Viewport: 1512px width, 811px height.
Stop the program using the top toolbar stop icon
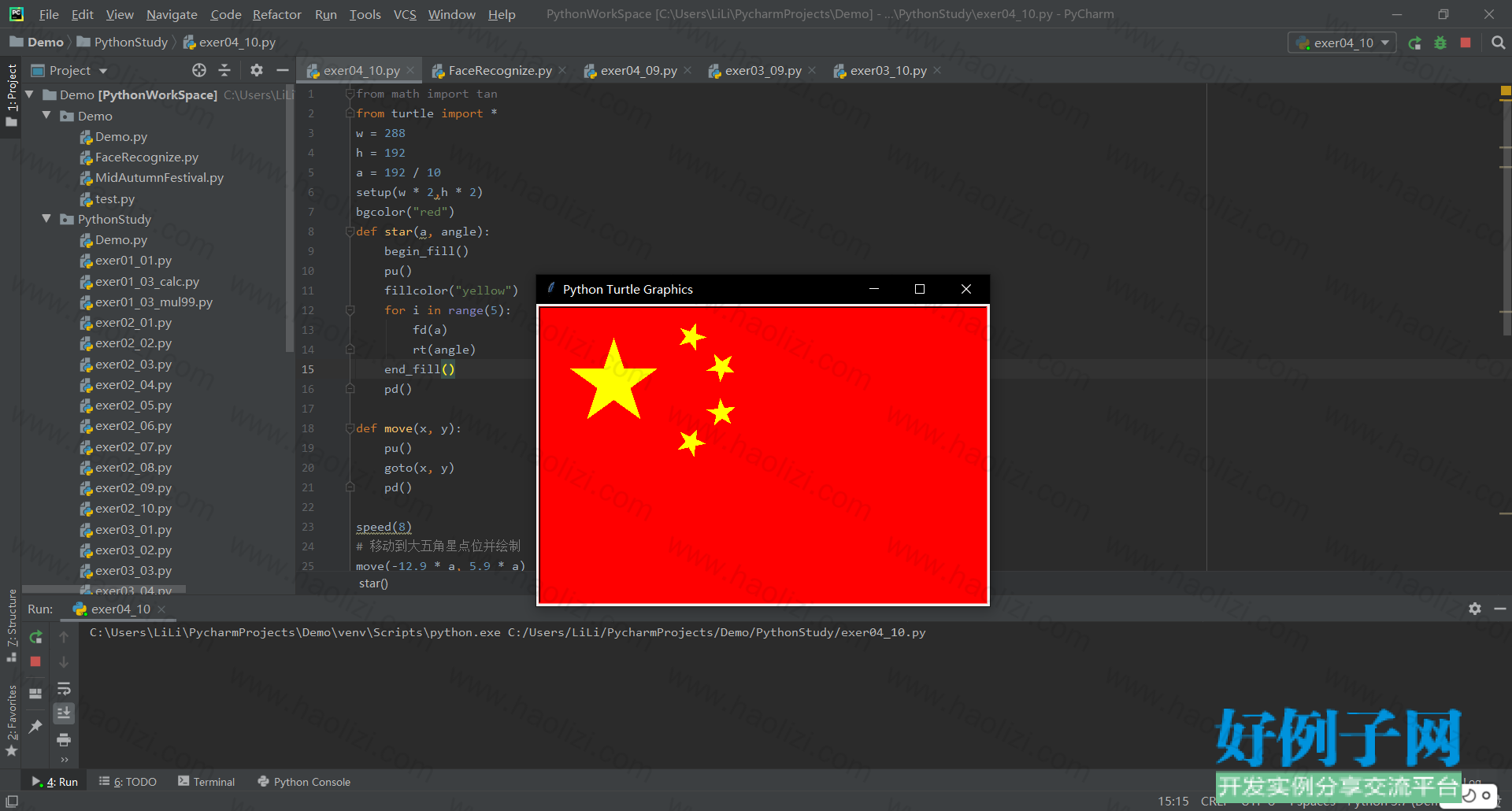click(1466, 43)
